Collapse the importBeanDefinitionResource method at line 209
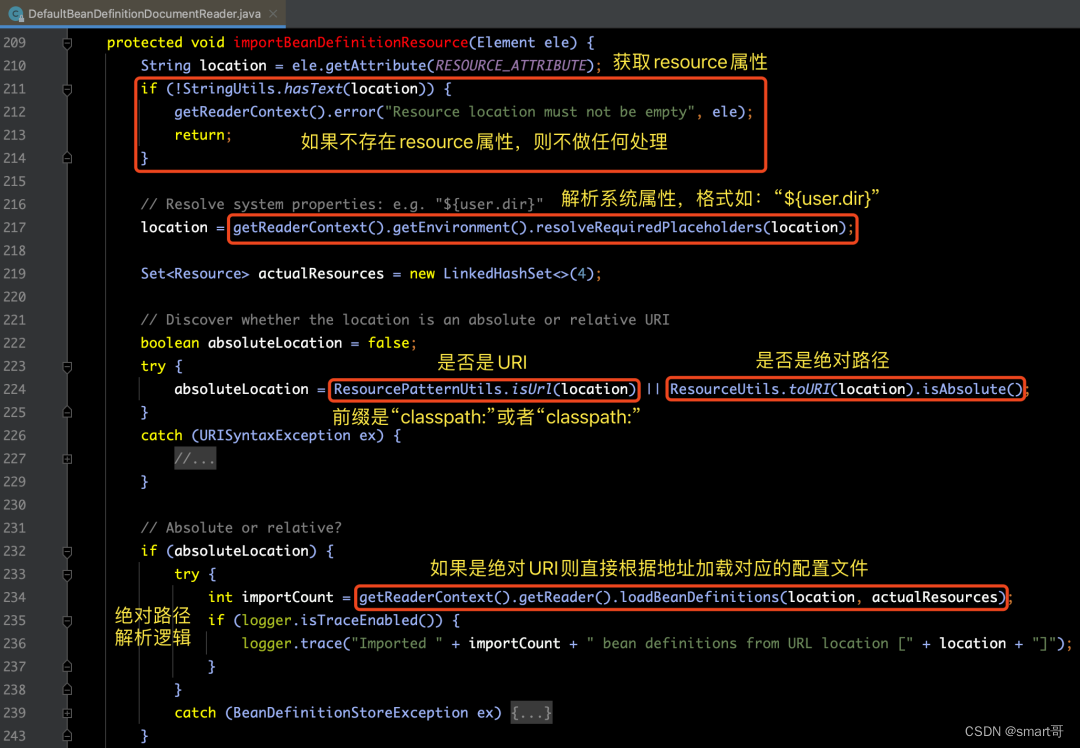This screenshot has width=1080, height=748. click(x=68, y=43)
